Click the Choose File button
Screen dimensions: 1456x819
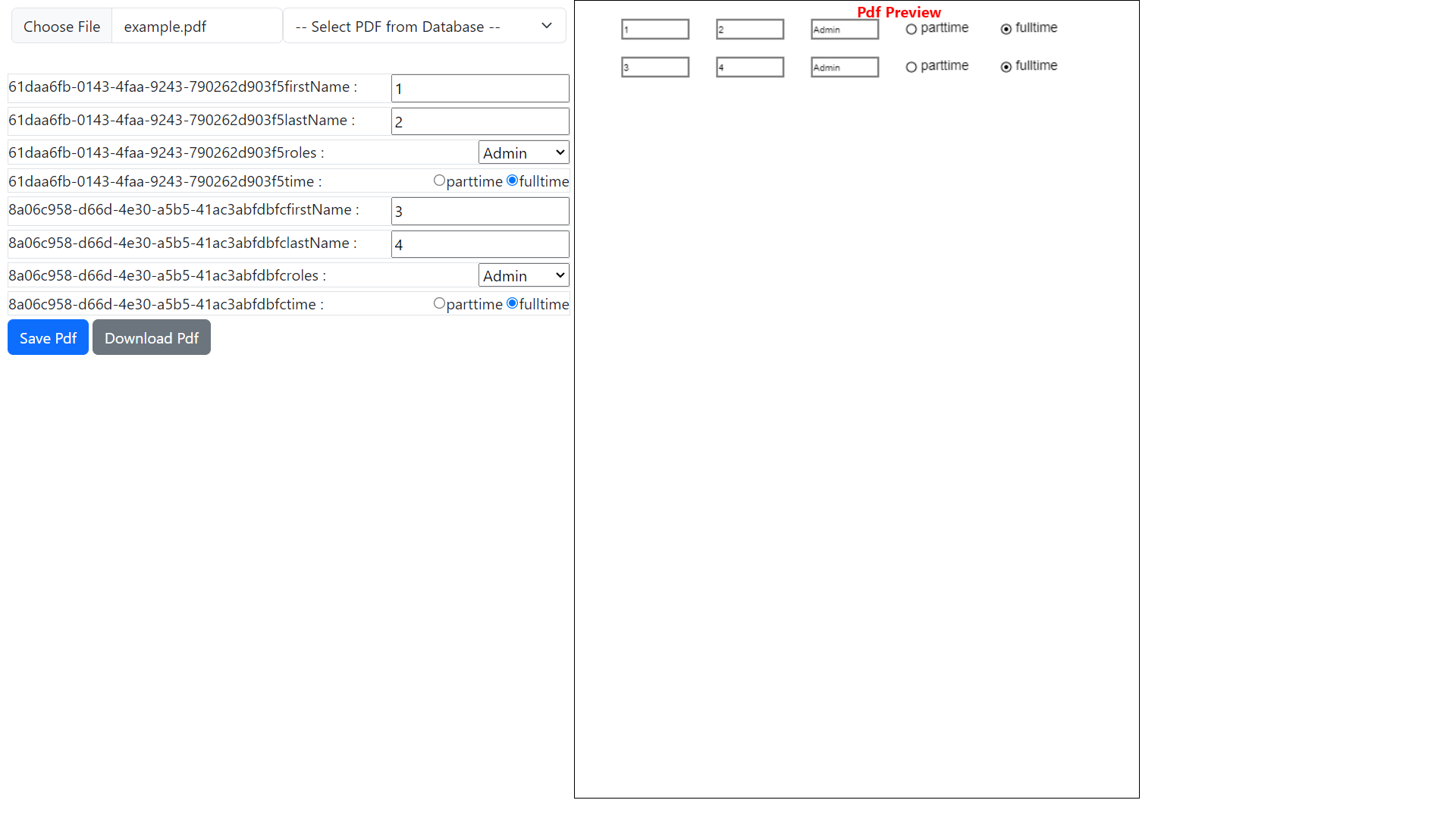(61, 26)
